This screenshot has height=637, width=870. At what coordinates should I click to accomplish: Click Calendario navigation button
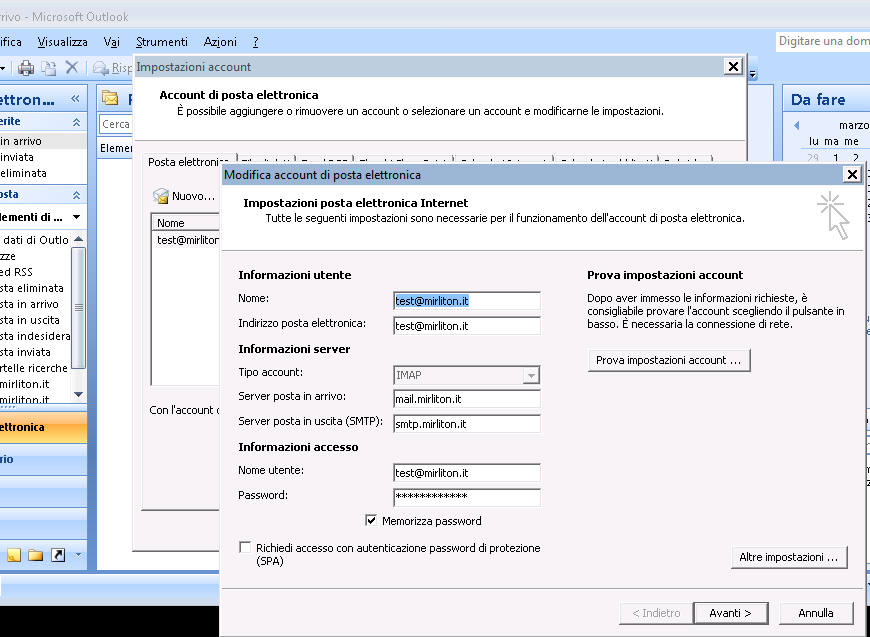tap(43, 459)
